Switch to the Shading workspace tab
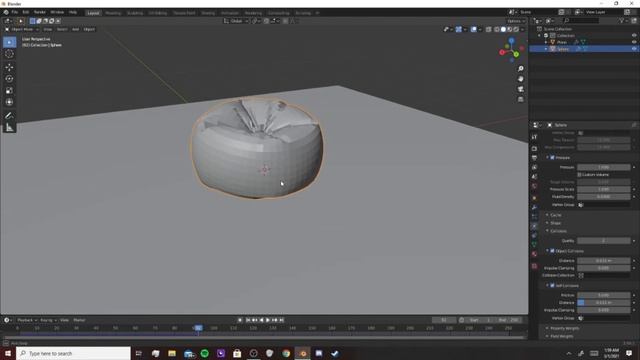This screenshot has width=640, height=360. click(x=208, y=13)
